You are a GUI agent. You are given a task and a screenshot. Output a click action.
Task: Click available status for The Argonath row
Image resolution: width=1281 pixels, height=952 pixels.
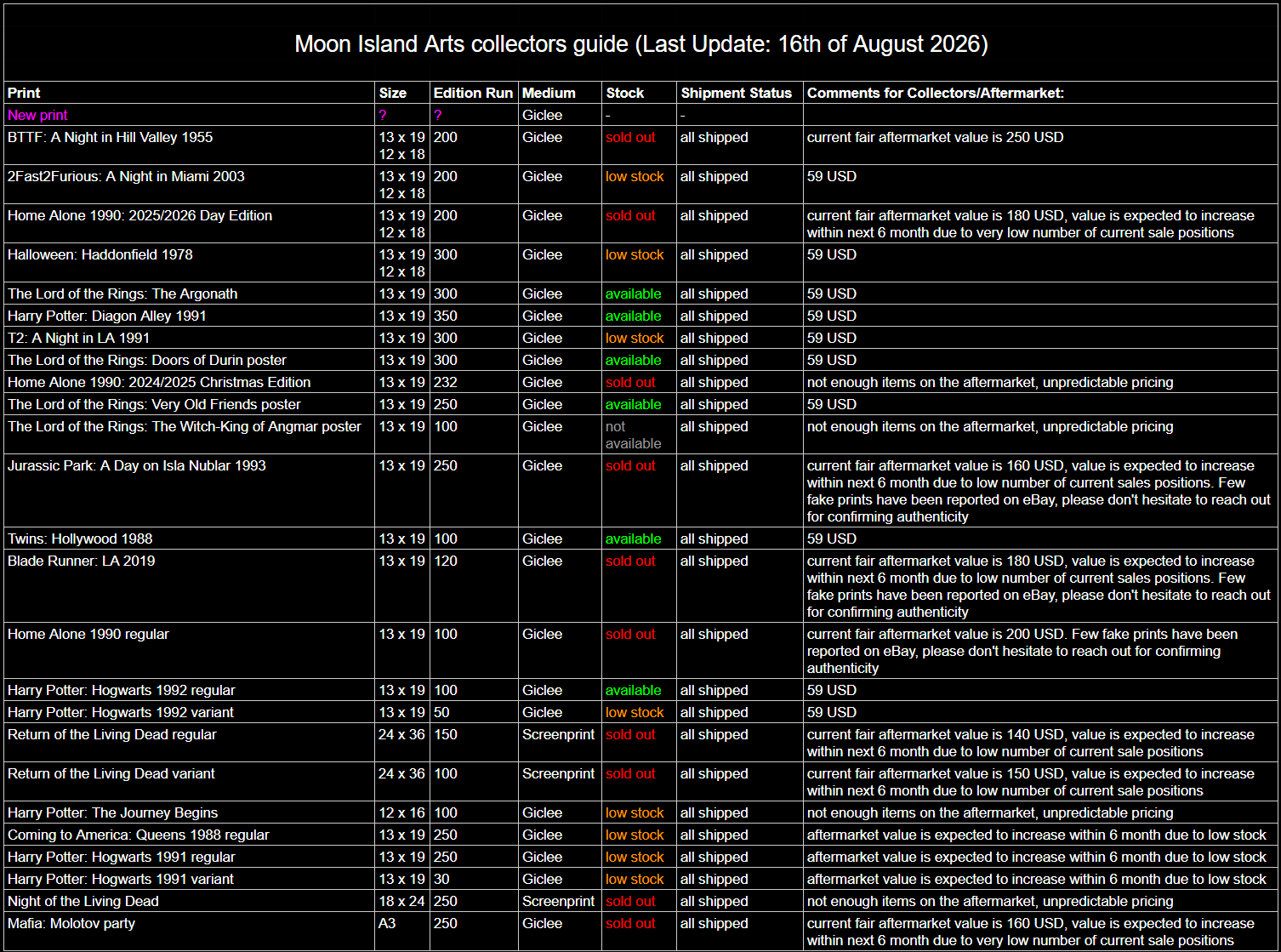(x=633, y=294)
